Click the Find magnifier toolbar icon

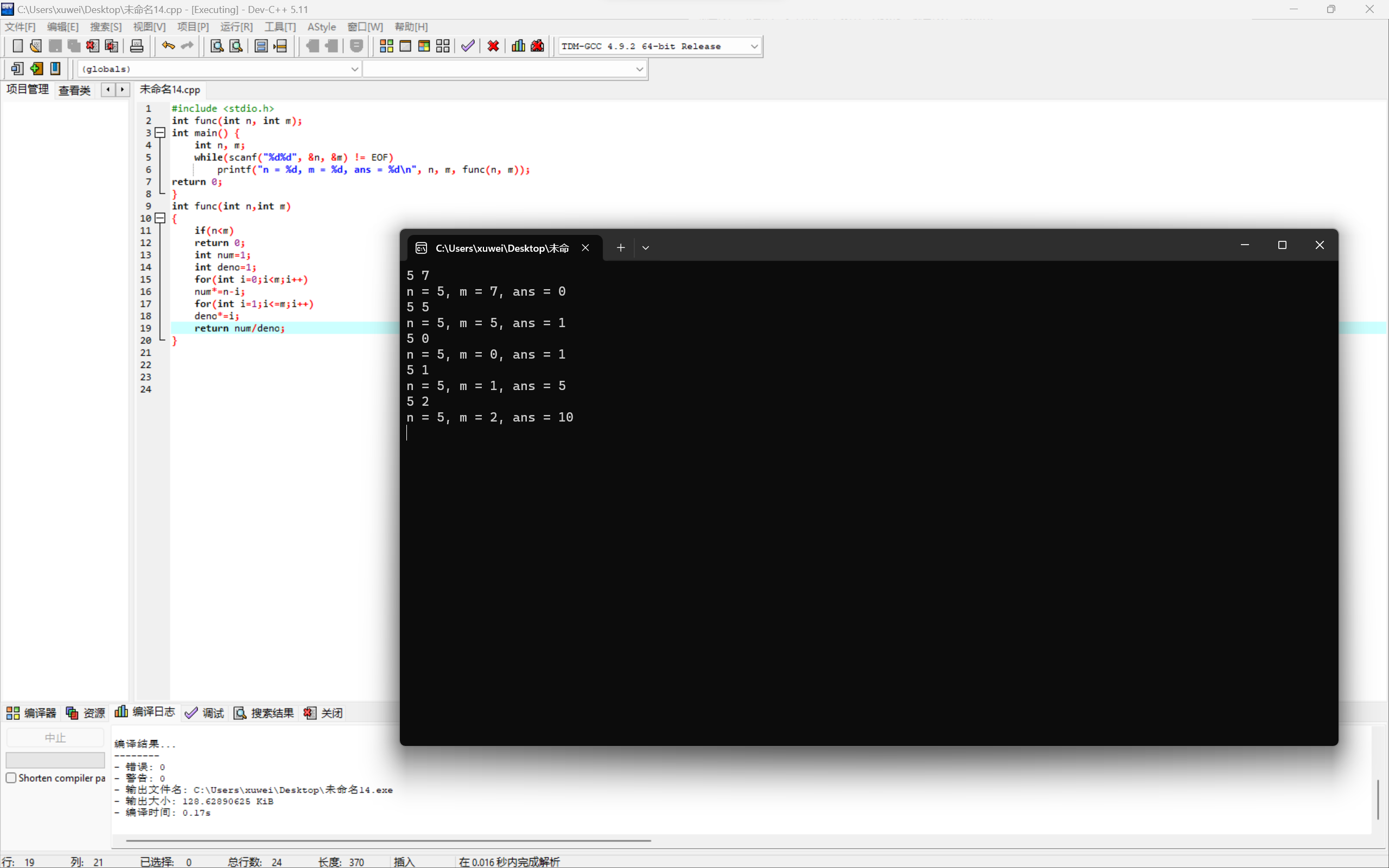[x=217, y=46]
